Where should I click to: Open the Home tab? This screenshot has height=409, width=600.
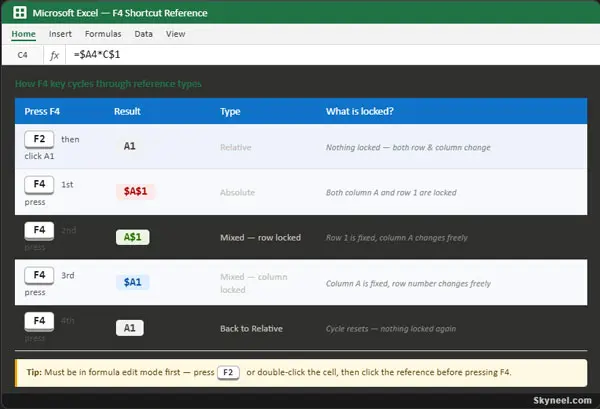(23, 34)
